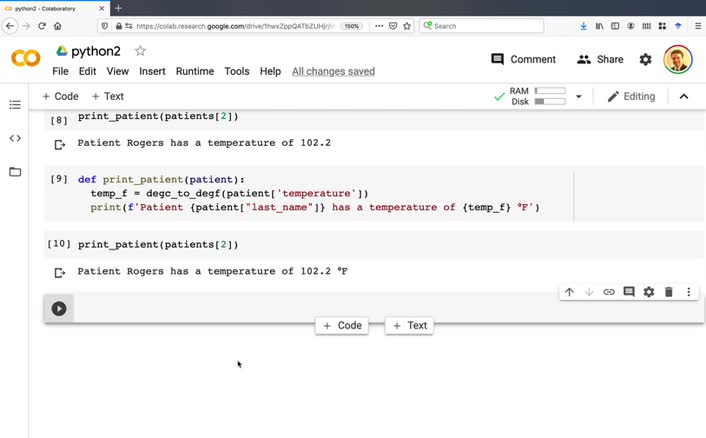Screen dimensions: 706x438
Task: Add a Text cell from toolbar
Action: point(108,96)
